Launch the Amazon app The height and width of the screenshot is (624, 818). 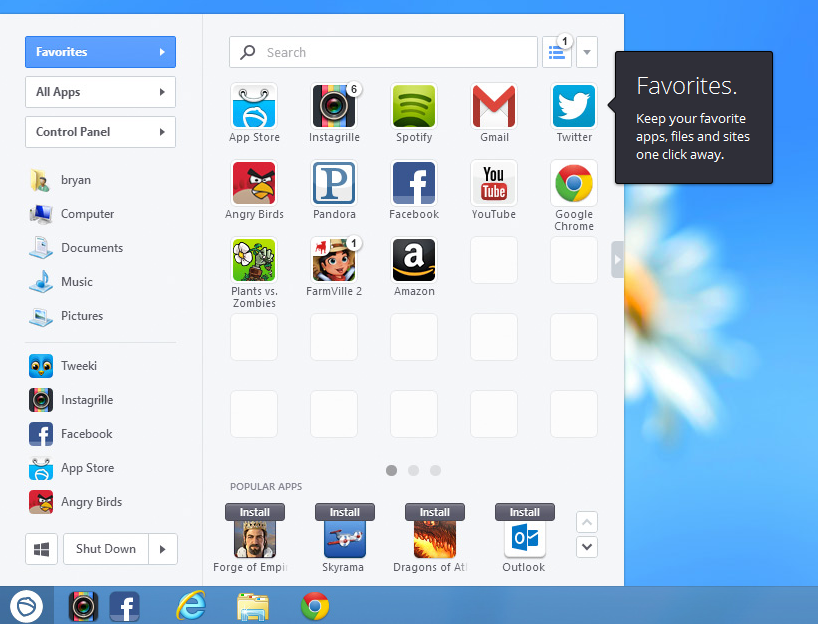(x=413, y=259)
